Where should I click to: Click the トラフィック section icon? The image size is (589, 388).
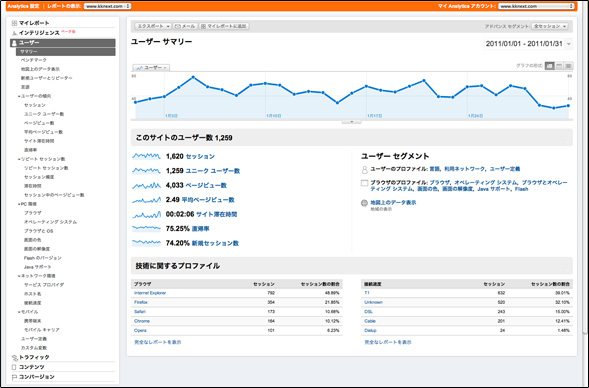point(15,358)
